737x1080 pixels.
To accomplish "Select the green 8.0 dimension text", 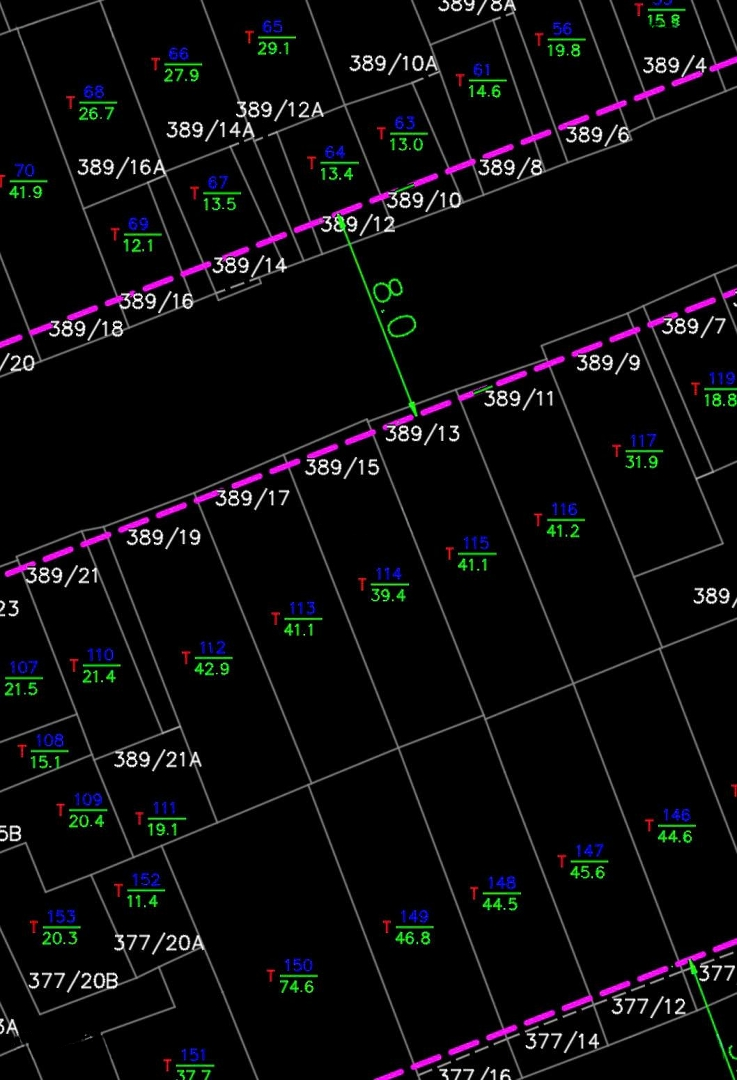I will coord(394,308).
